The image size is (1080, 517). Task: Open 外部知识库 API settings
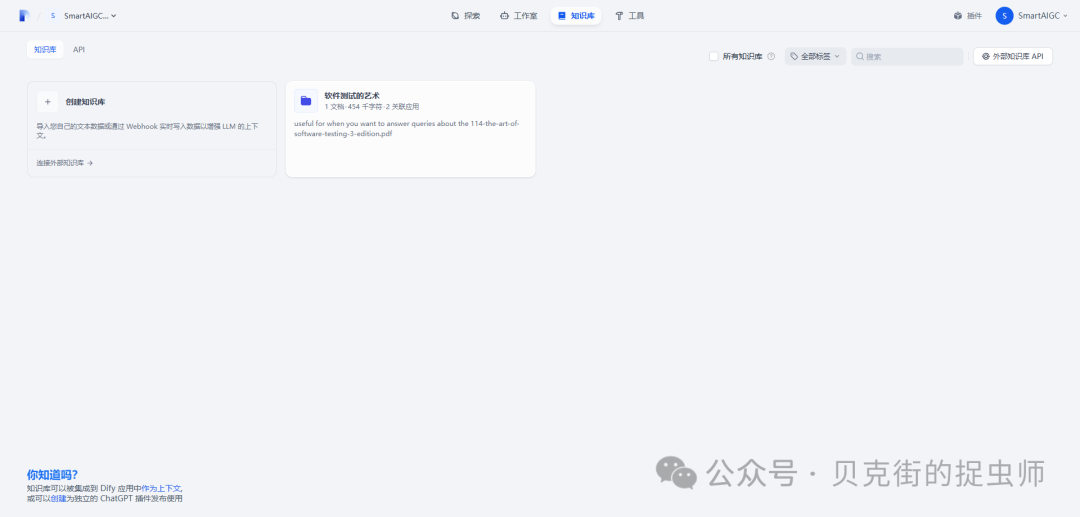(1012, 56)
